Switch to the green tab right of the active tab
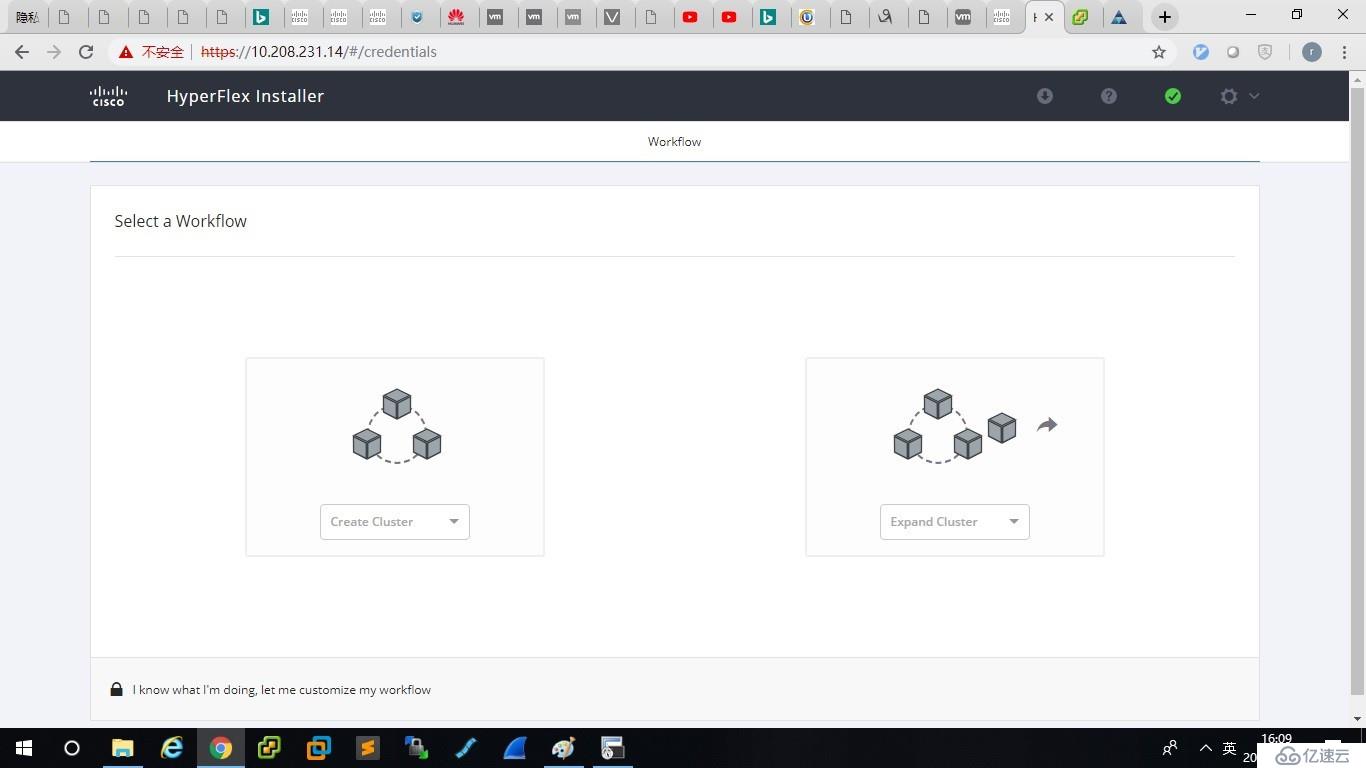This screenshot has width=1366, height=768. (1080, 17)
